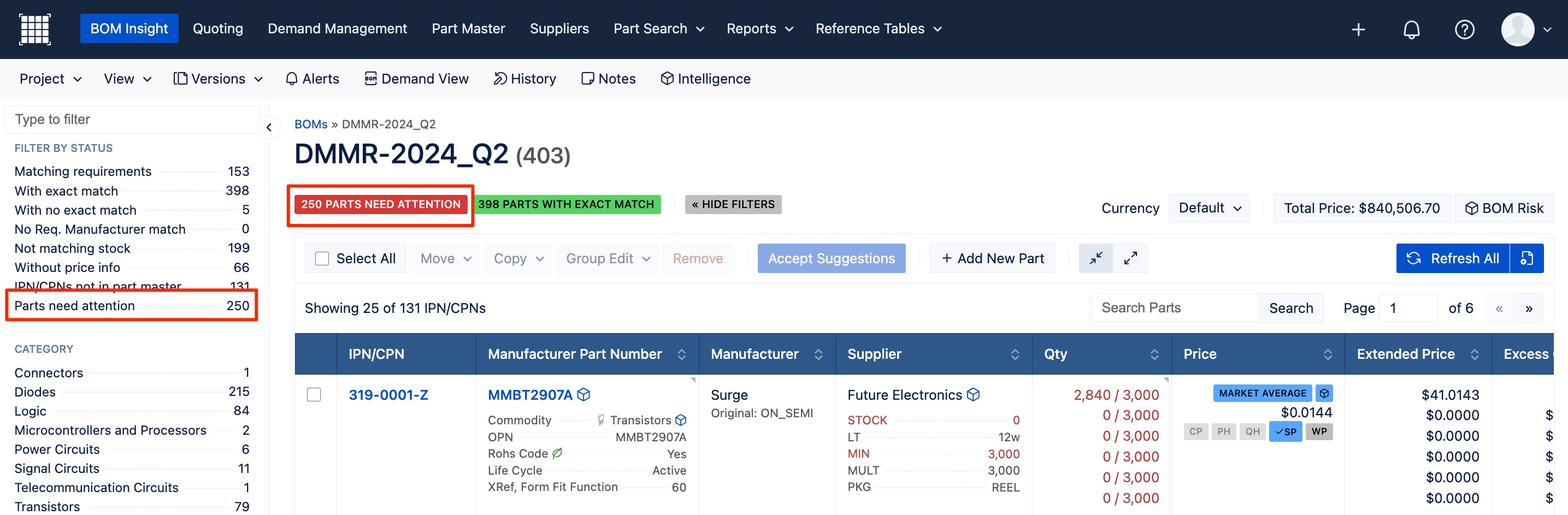Open Notes panel
The image size is (1568, 515).
(x=608, y=79)
